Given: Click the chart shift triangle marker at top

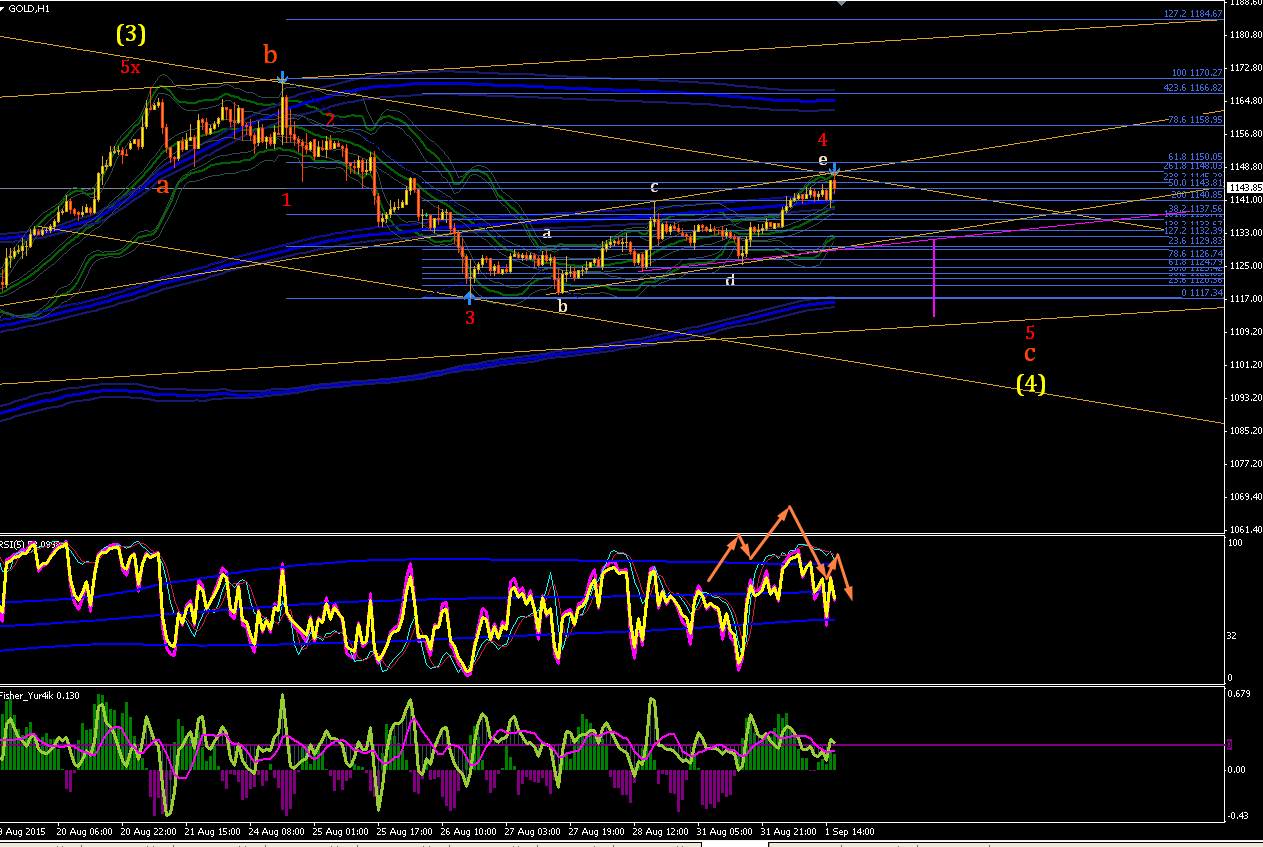Looking at the screenshot, I should click(841, 3).
